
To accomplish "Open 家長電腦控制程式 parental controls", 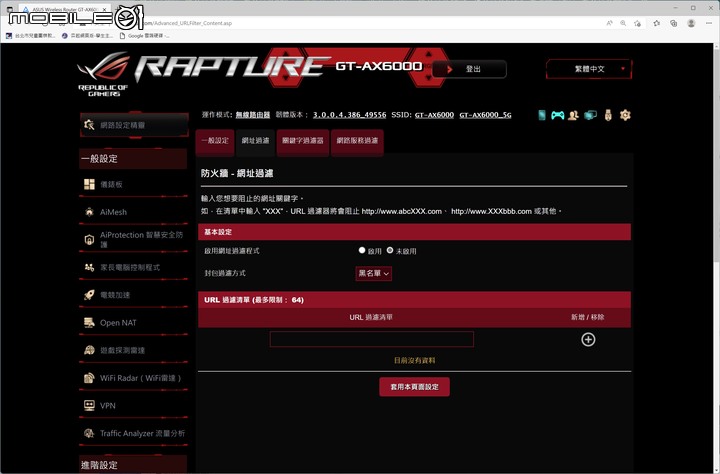I will tap(134, 267).
